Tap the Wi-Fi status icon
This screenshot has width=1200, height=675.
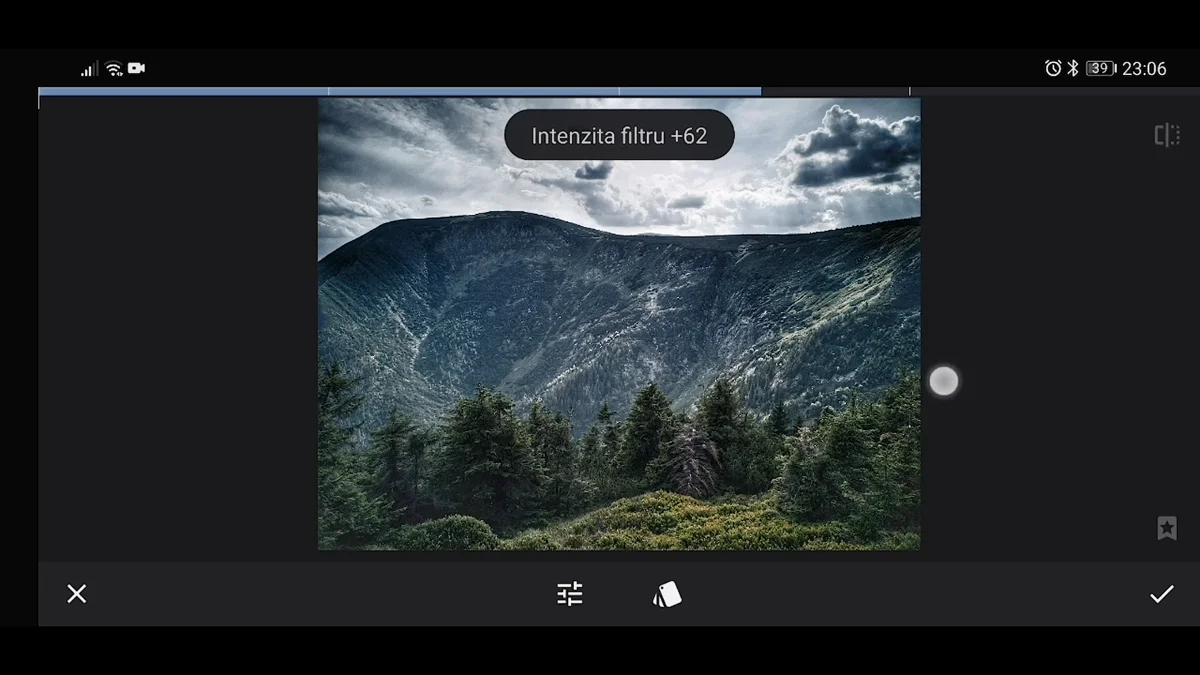tap(114, 68)
